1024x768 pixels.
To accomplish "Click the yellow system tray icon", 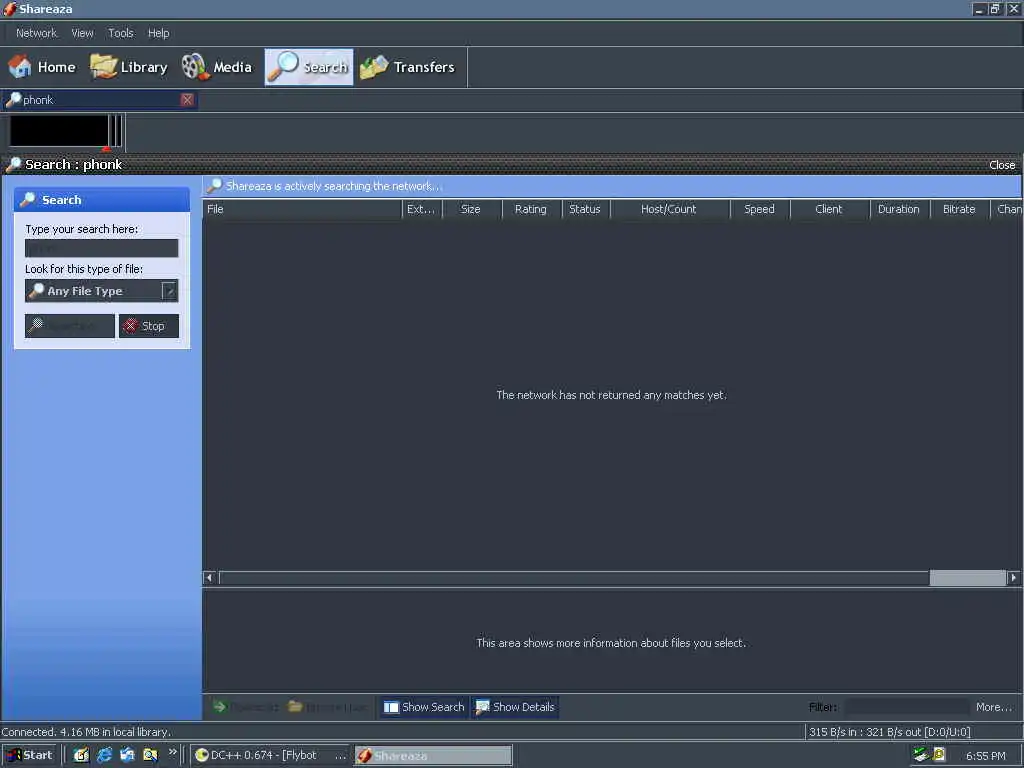I will coord(939,754).
